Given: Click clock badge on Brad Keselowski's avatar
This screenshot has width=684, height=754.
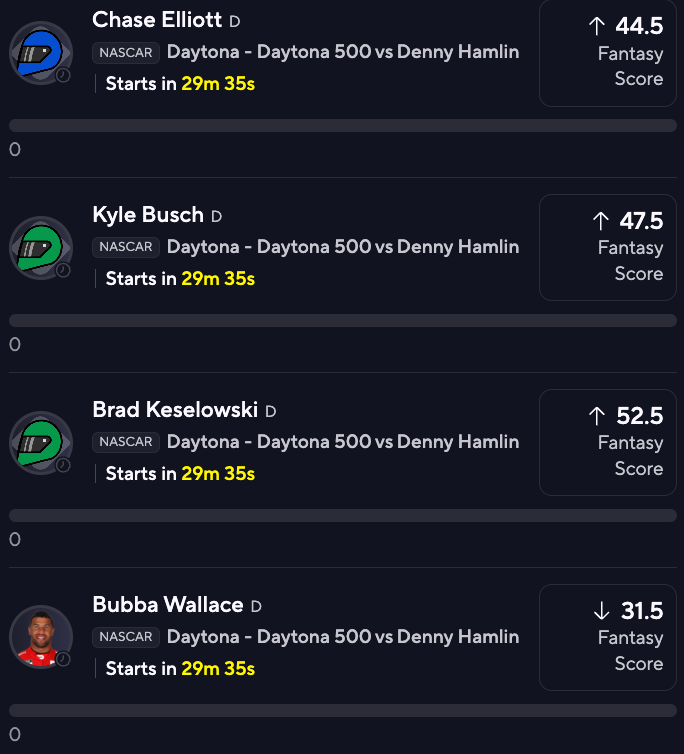Looking at the screenshot, I should click(63, 465).
